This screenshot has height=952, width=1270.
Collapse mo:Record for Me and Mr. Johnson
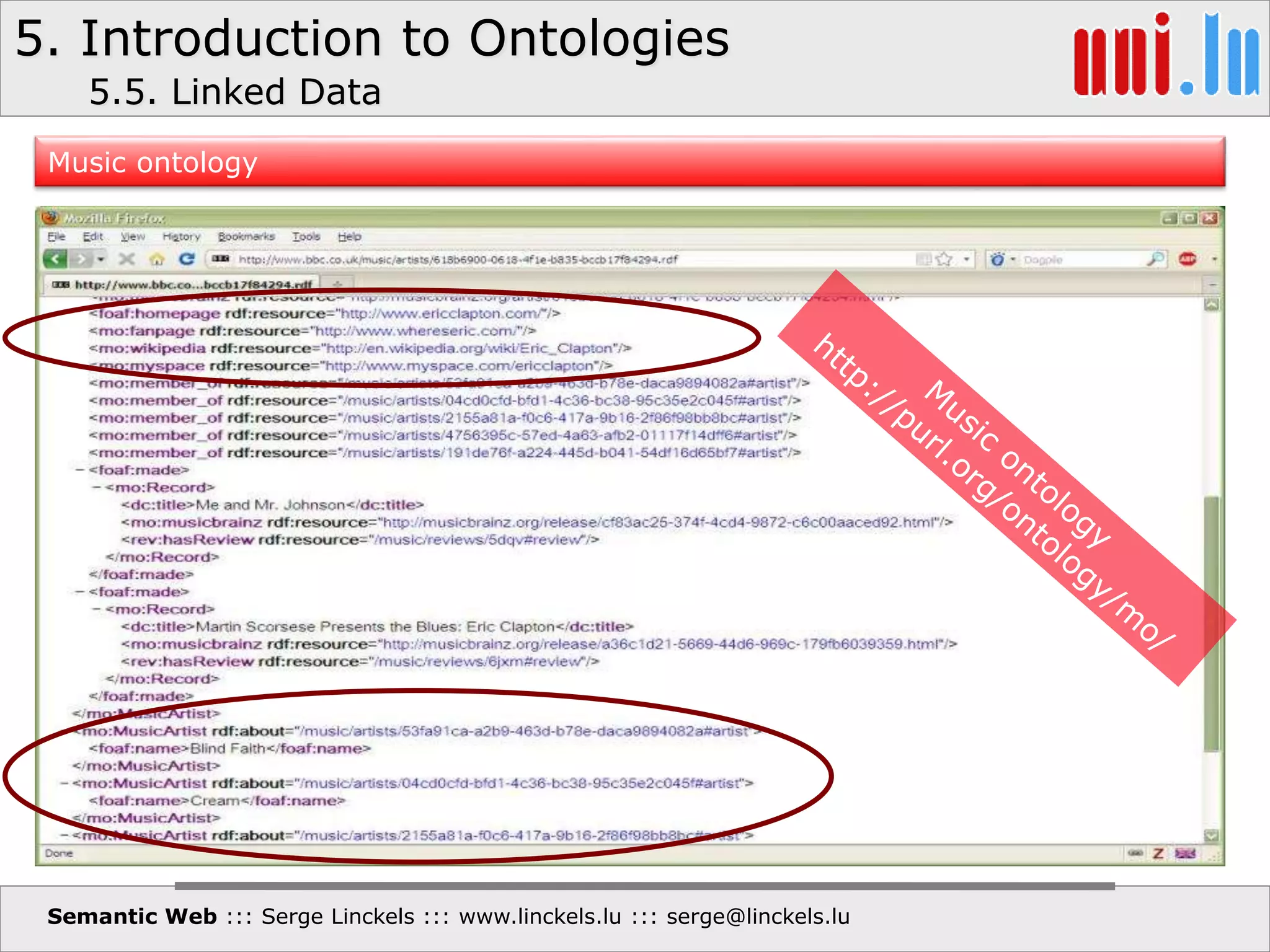pos(97,488)
